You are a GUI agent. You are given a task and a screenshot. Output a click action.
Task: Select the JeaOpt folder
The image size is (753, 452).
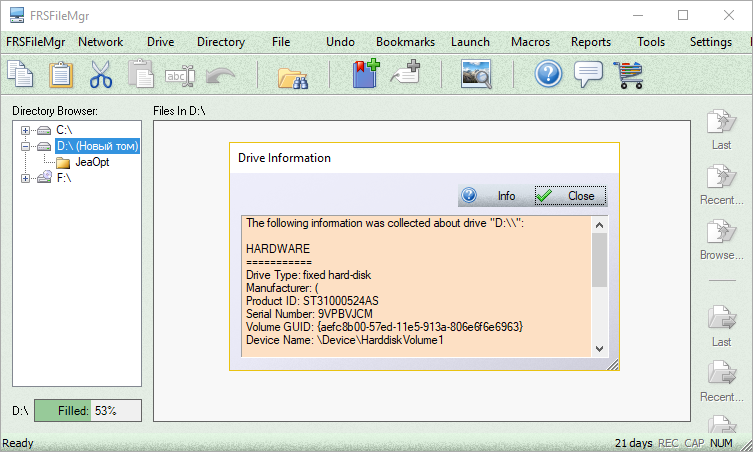point(92,162)
